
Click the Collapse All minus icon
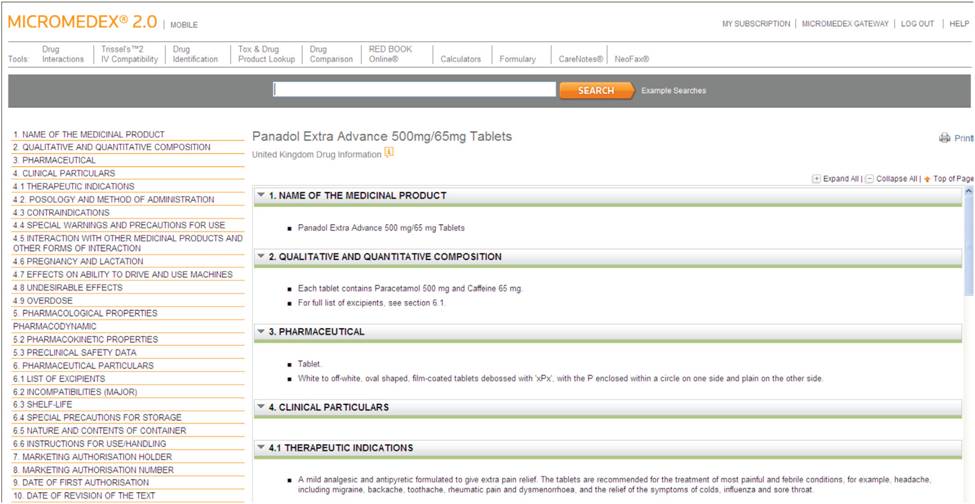point(869,179)
